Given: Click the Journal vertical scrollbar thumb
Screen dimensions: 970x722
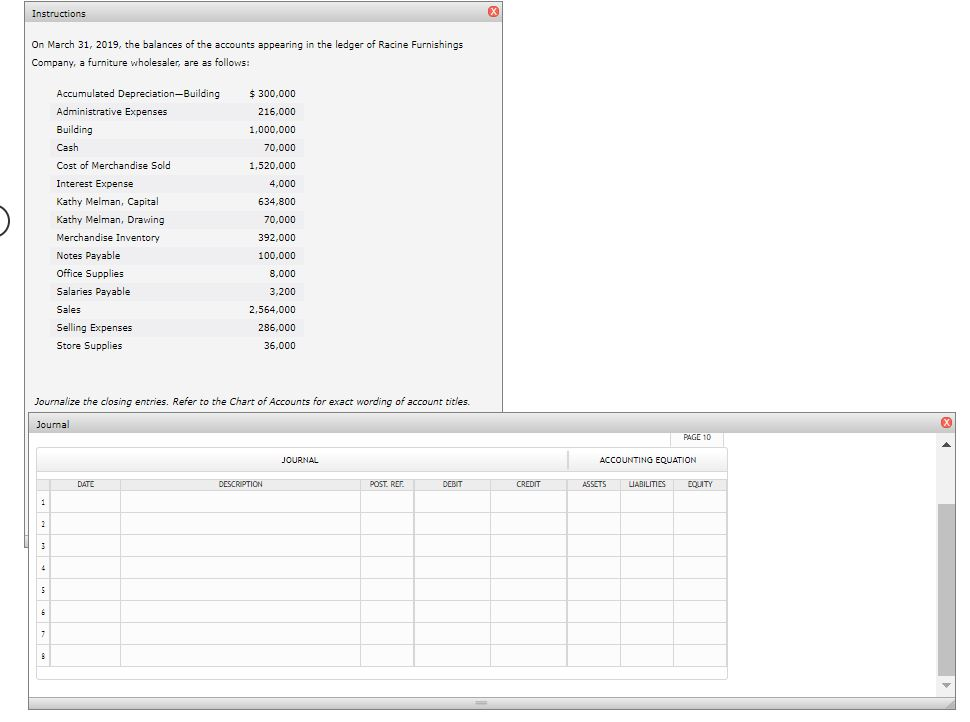Looking at the screenshot, I should (x=947, y=588).
